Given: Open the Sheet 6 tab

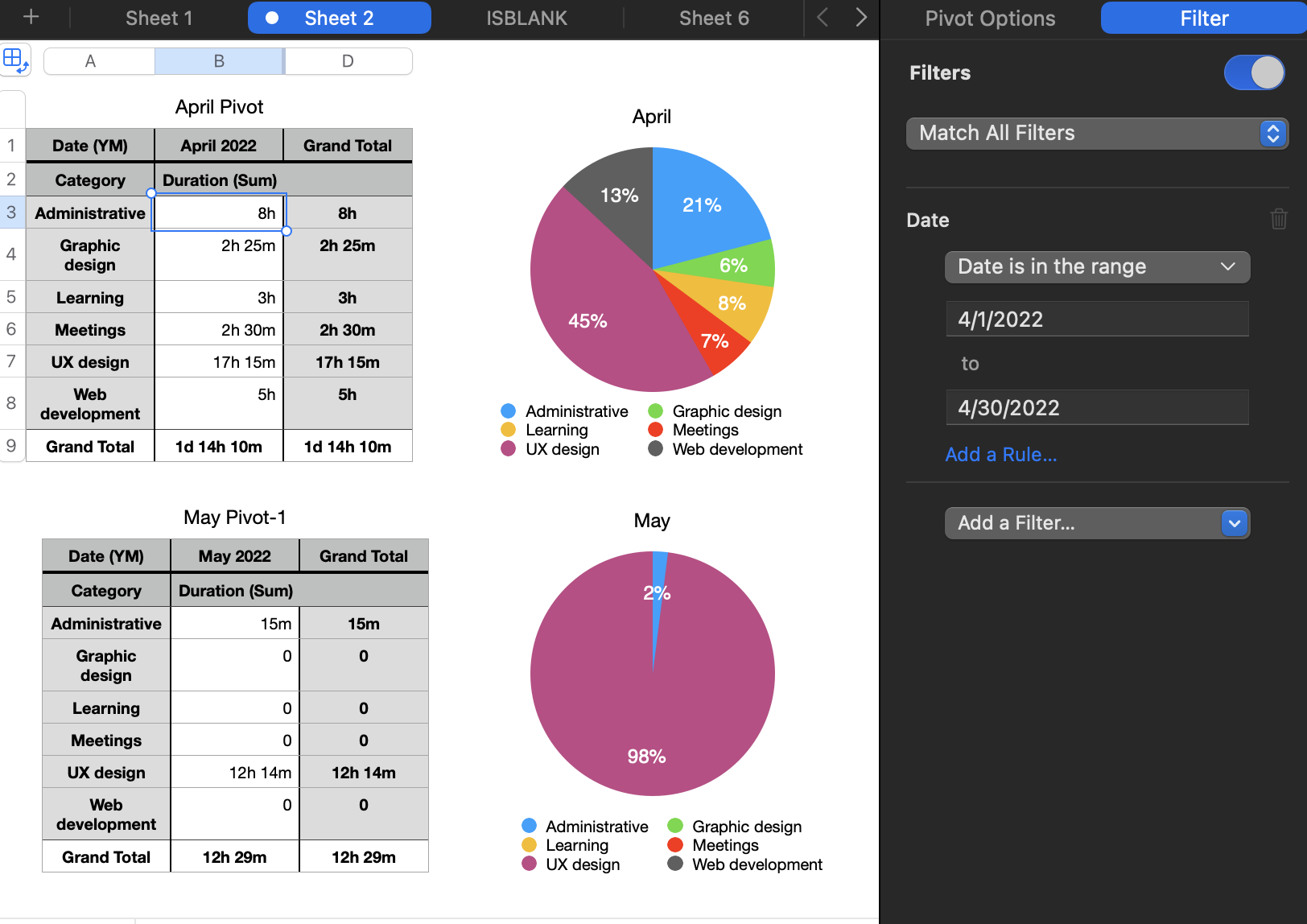Looking at the screenshot, I should [x=713, y=18].
